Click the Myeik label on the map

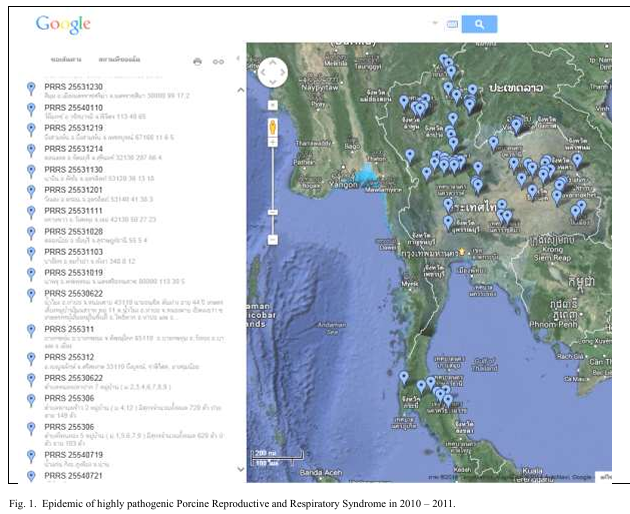(410, 284)
